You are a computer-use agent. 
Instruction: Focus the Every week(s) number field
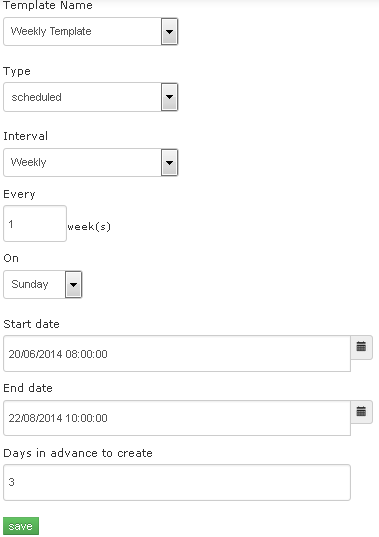coord(35,224)
